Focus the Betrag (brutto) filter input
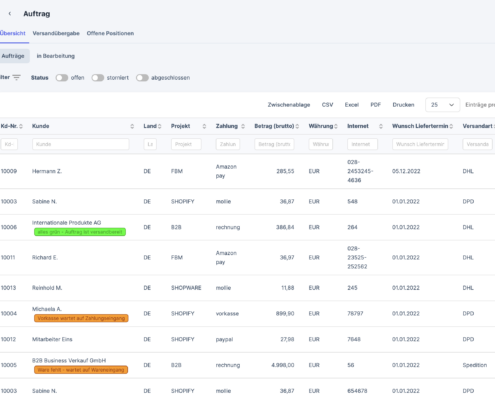The image size is (495, 400). click(x=274, y=144)
